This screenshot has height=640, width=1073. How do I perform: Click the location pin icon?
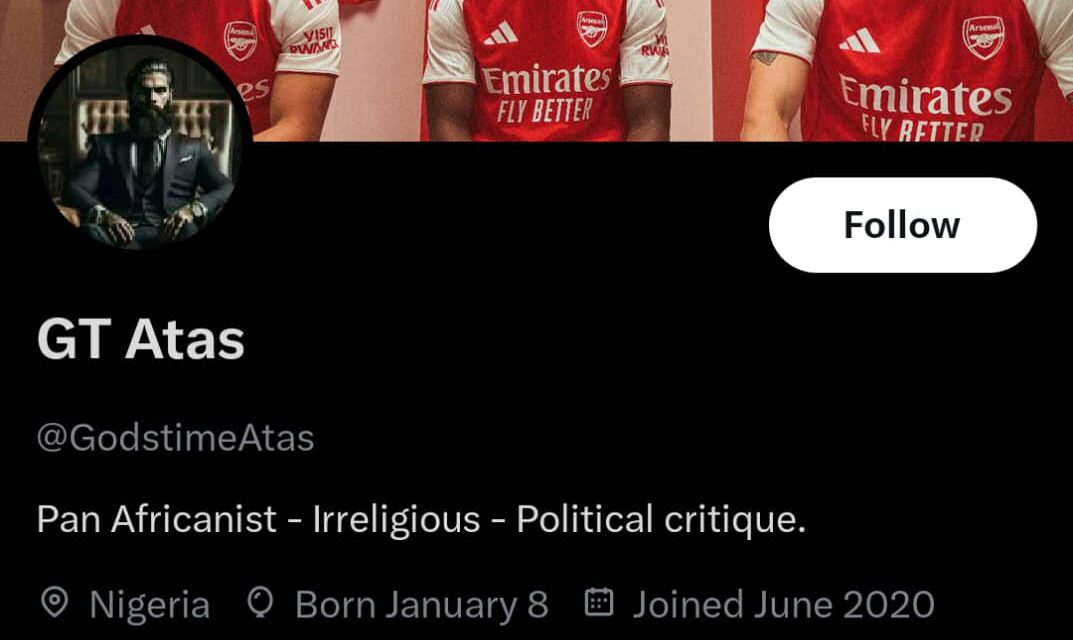coord(54,603)
